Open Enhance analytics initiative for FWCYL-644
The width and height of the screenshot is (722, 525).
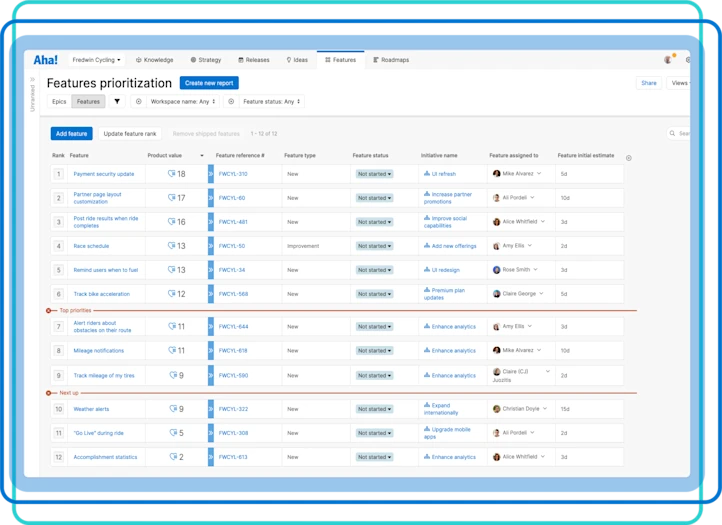454,327
